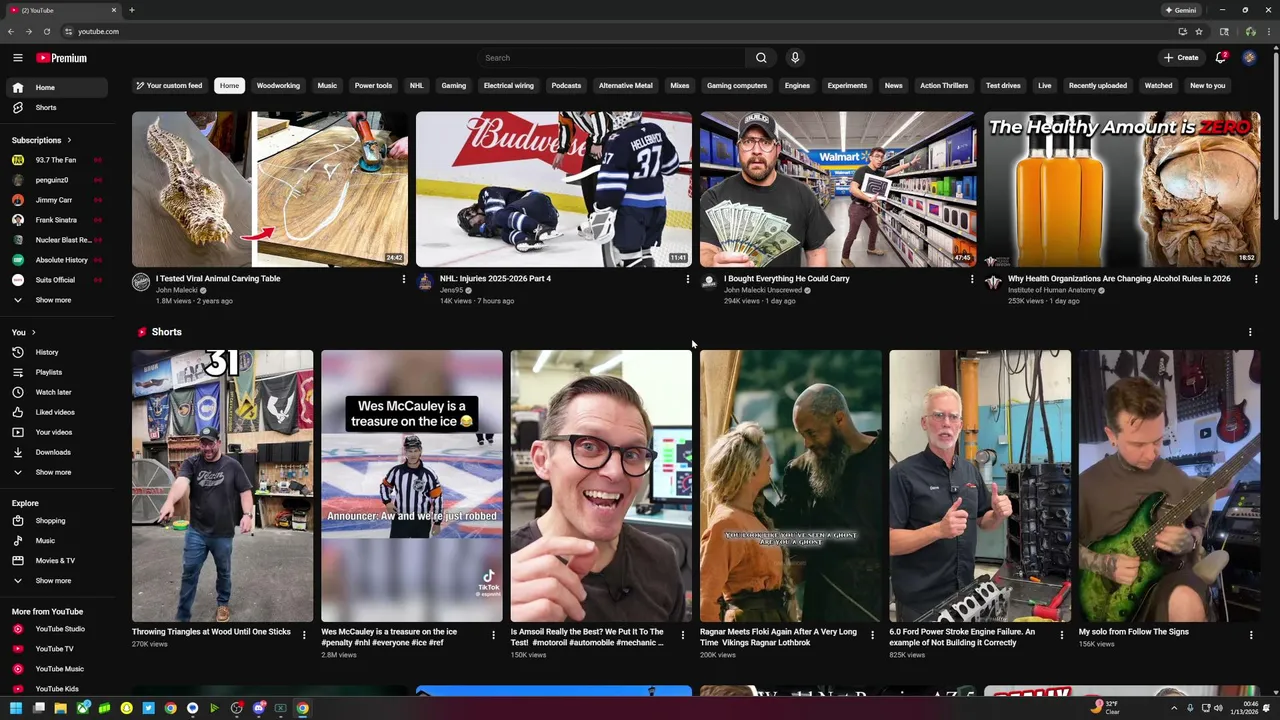Screen dimensions: 1280x720
Task: Open Shopping under Explore
Action: coord(57,521)
